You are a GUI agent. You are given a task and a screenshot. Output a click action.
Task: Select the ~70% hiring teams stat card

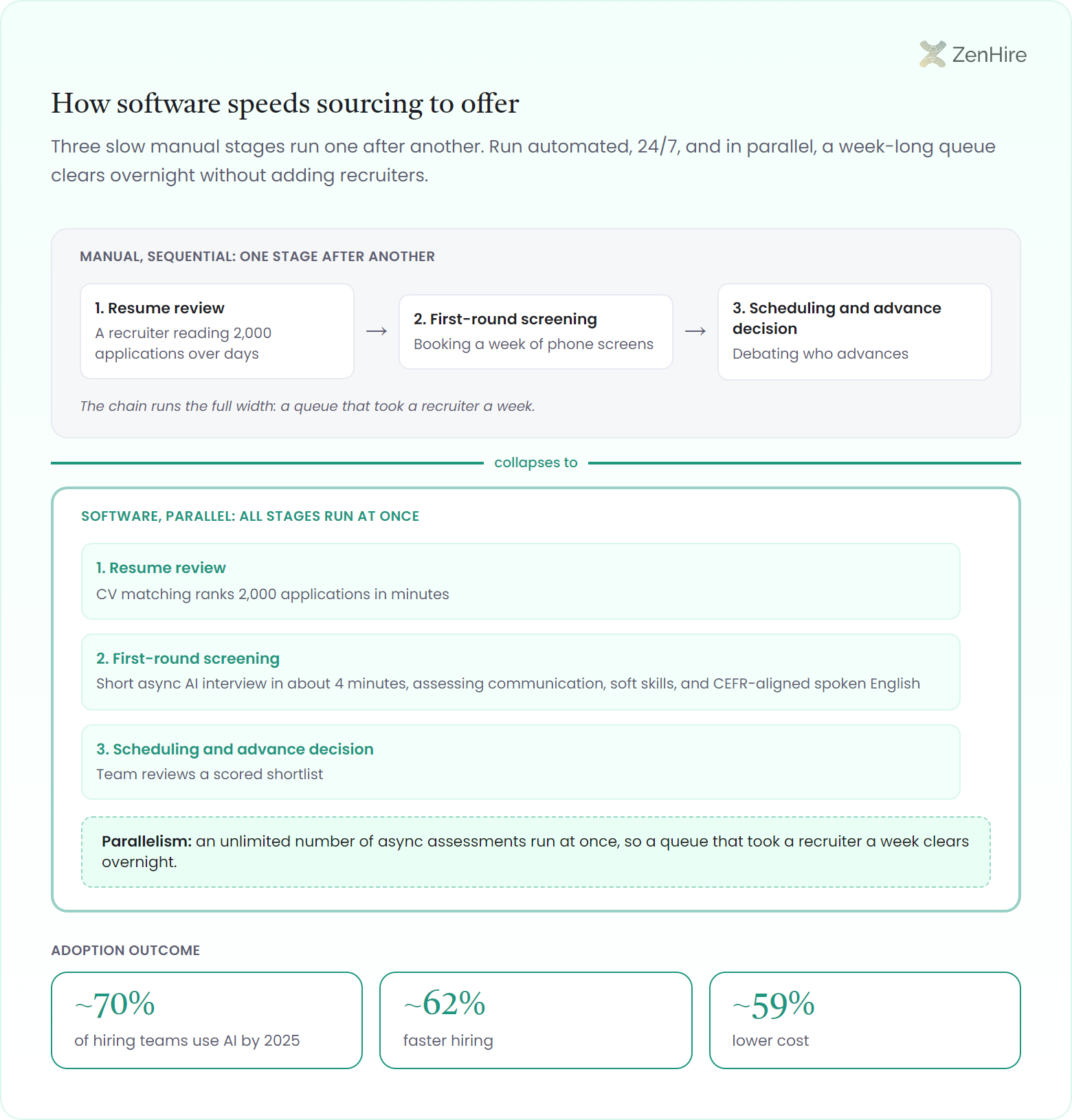(207, 1020)
